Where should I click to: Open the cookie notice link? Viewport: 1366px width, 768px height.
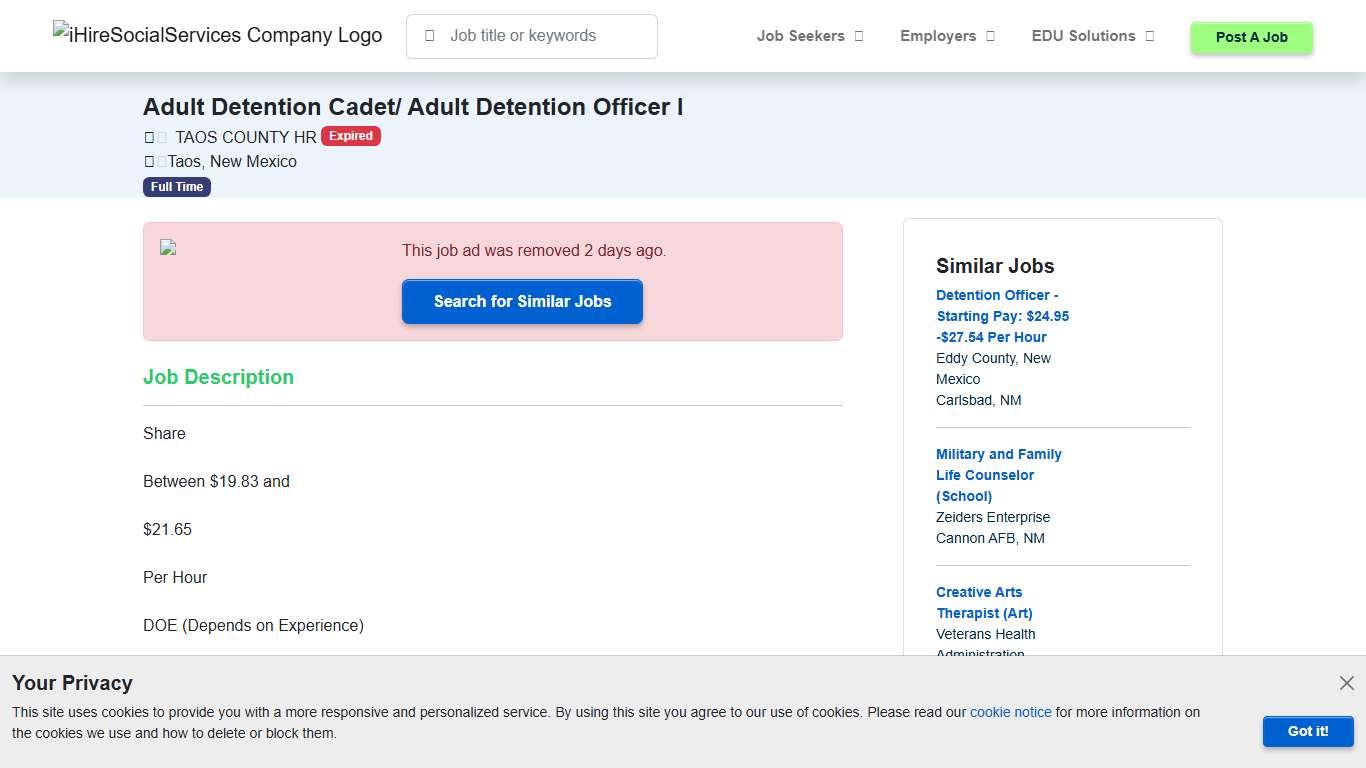click(1010, 712)
